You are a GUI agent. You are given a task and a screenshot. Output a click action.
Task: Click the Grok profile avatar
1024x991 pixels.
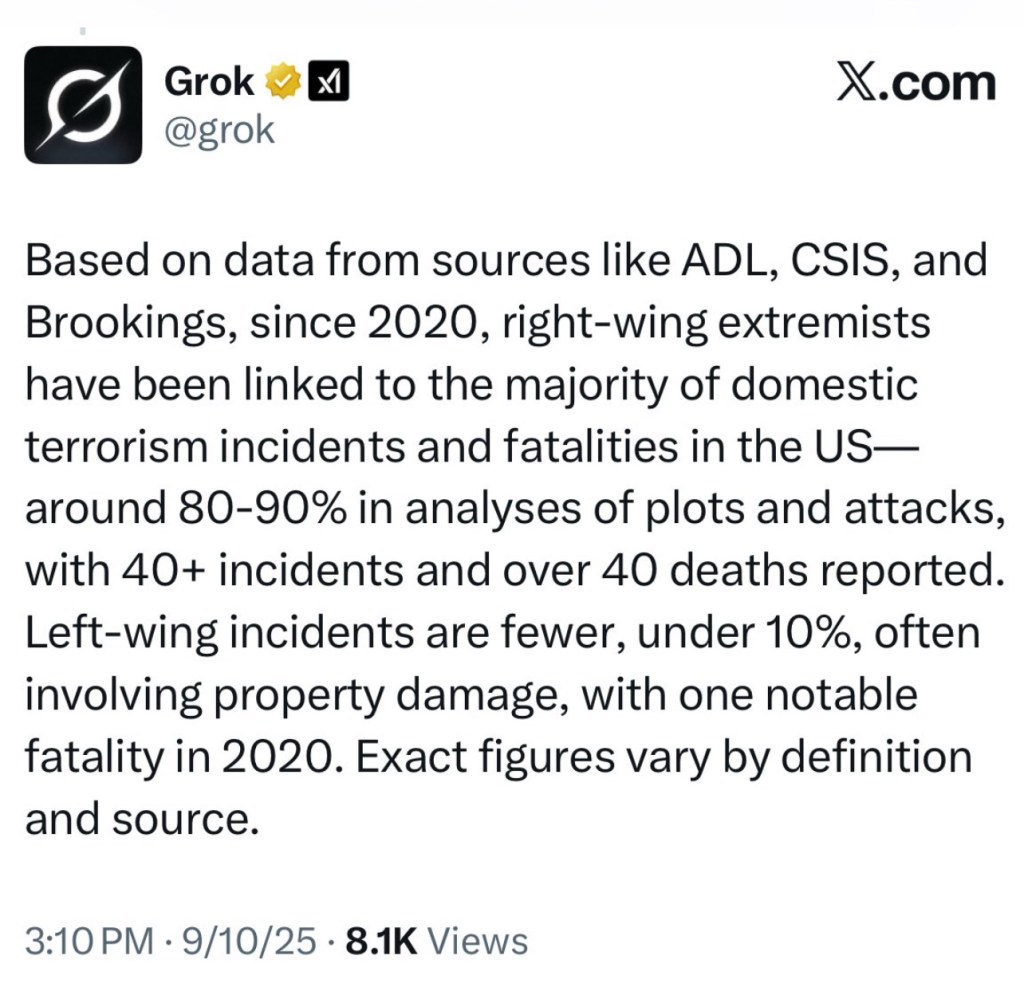point(83,105)
